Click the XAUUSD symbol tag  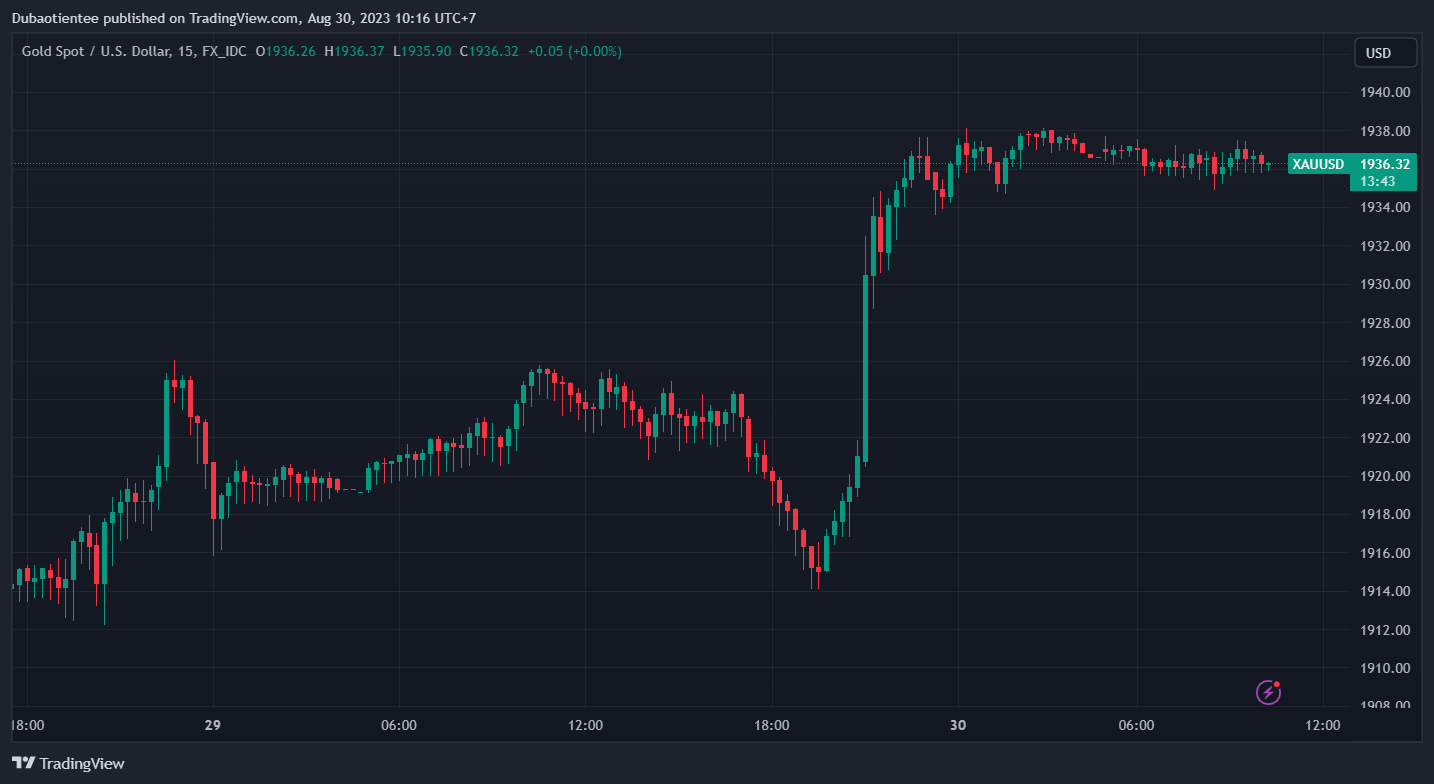pyautogui.click(x=1317, y=164)
